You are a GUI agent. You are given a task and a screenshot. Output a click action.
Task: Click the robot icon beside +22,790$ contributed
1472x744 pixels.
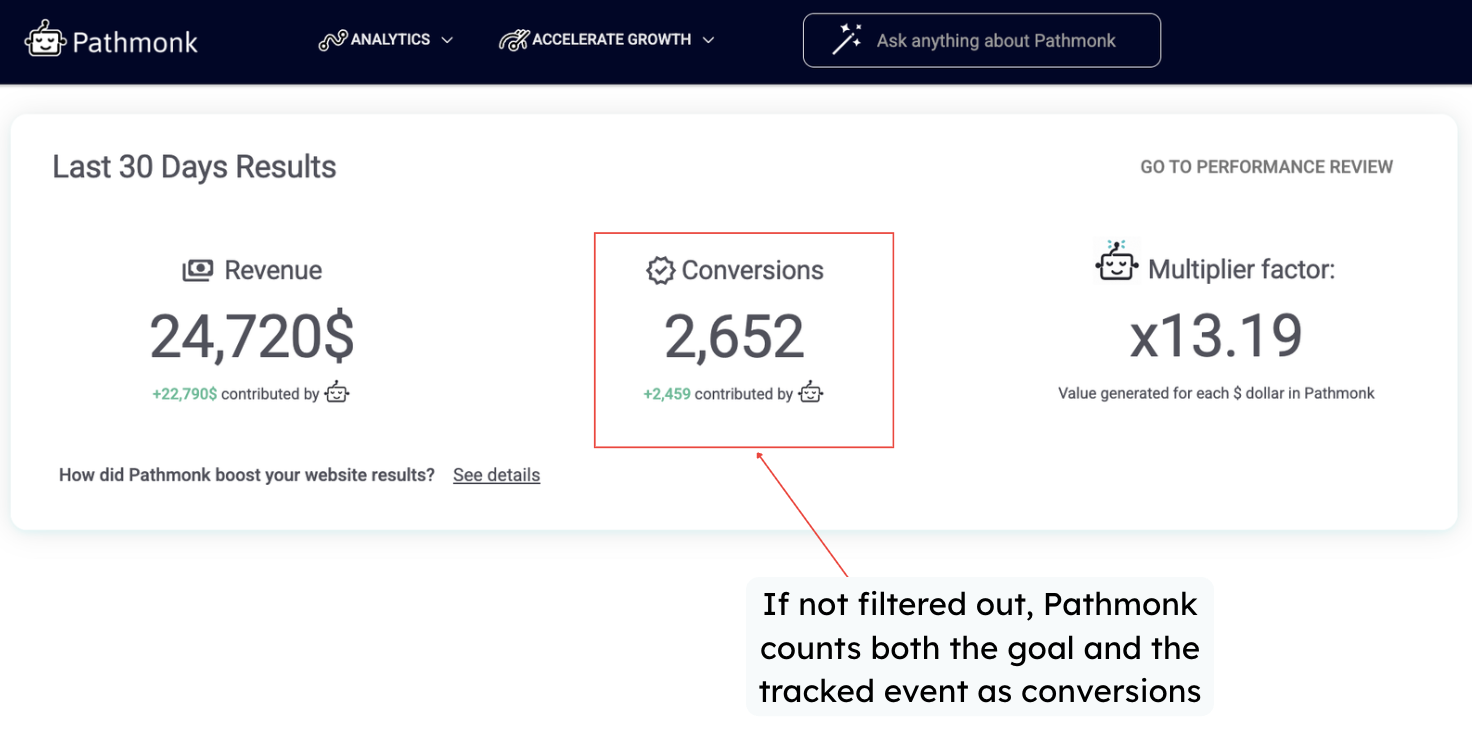pos(337,393)
